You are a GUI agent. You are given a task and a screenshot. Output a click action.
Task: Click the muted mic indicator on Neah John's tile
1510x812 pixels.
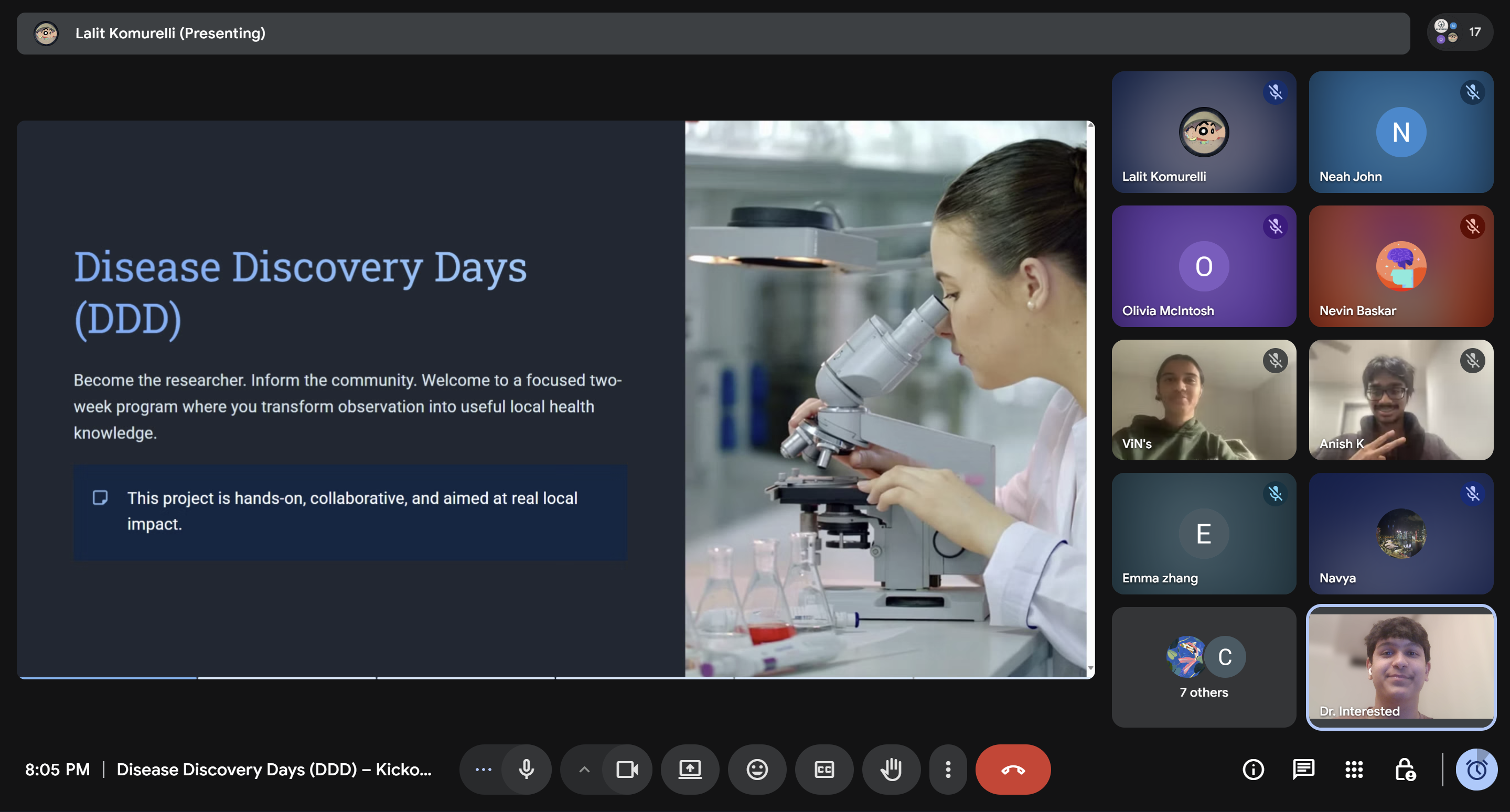(1472, 92)
